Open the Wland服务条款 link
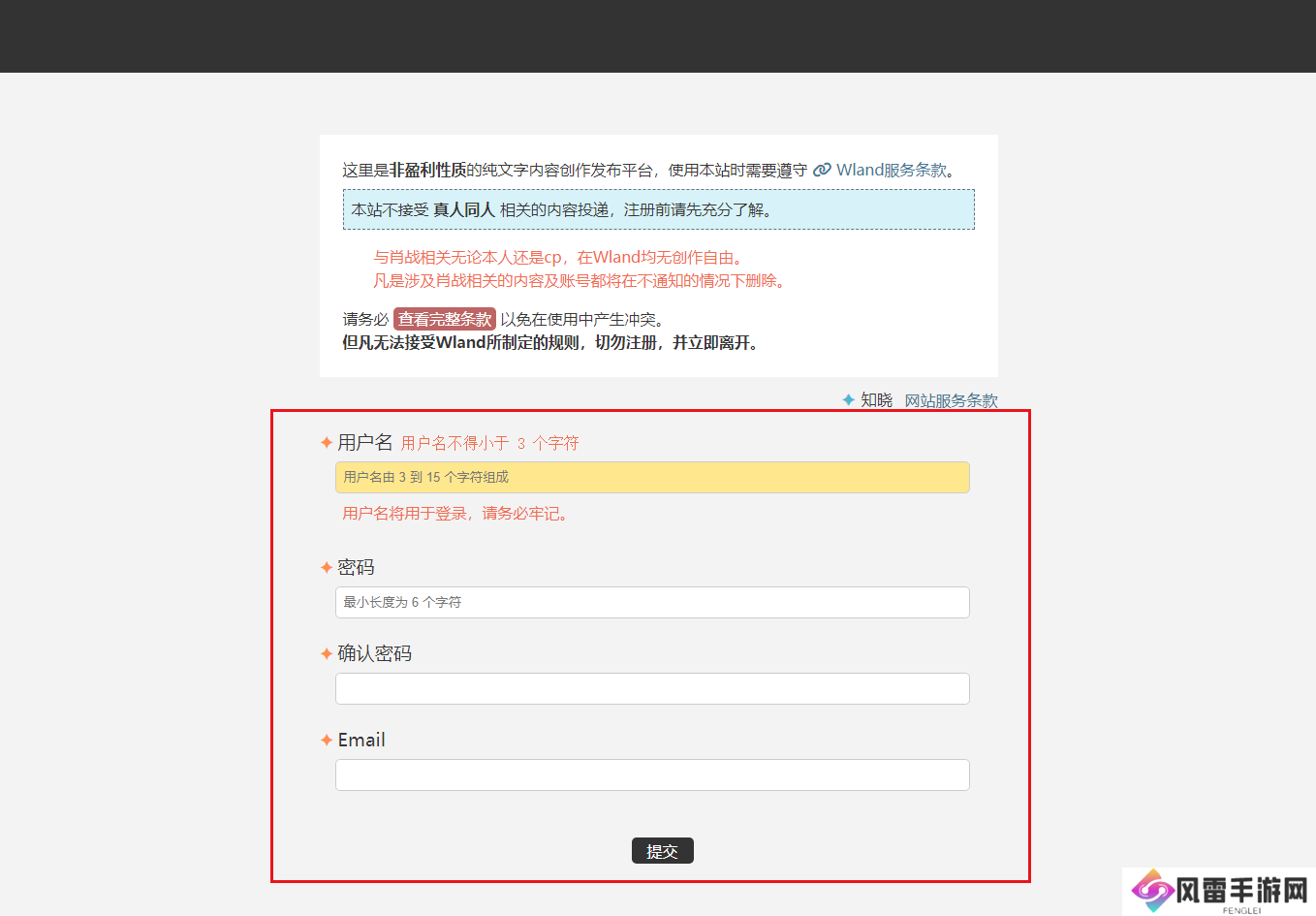This screenshot has height=916, width=1316. click(892, 170)
